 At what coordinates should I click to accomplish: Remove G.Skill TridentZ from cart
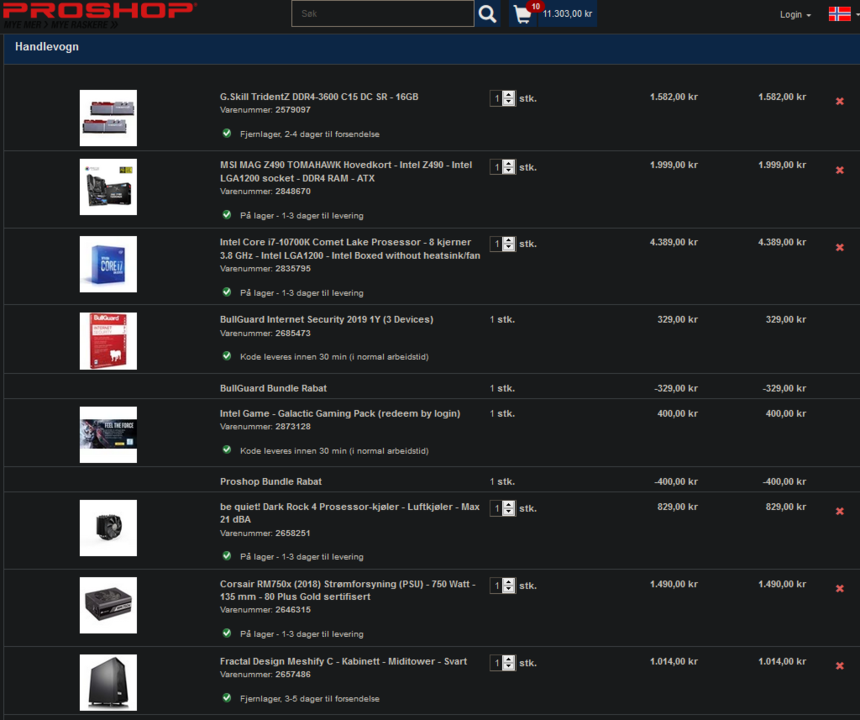839,101
